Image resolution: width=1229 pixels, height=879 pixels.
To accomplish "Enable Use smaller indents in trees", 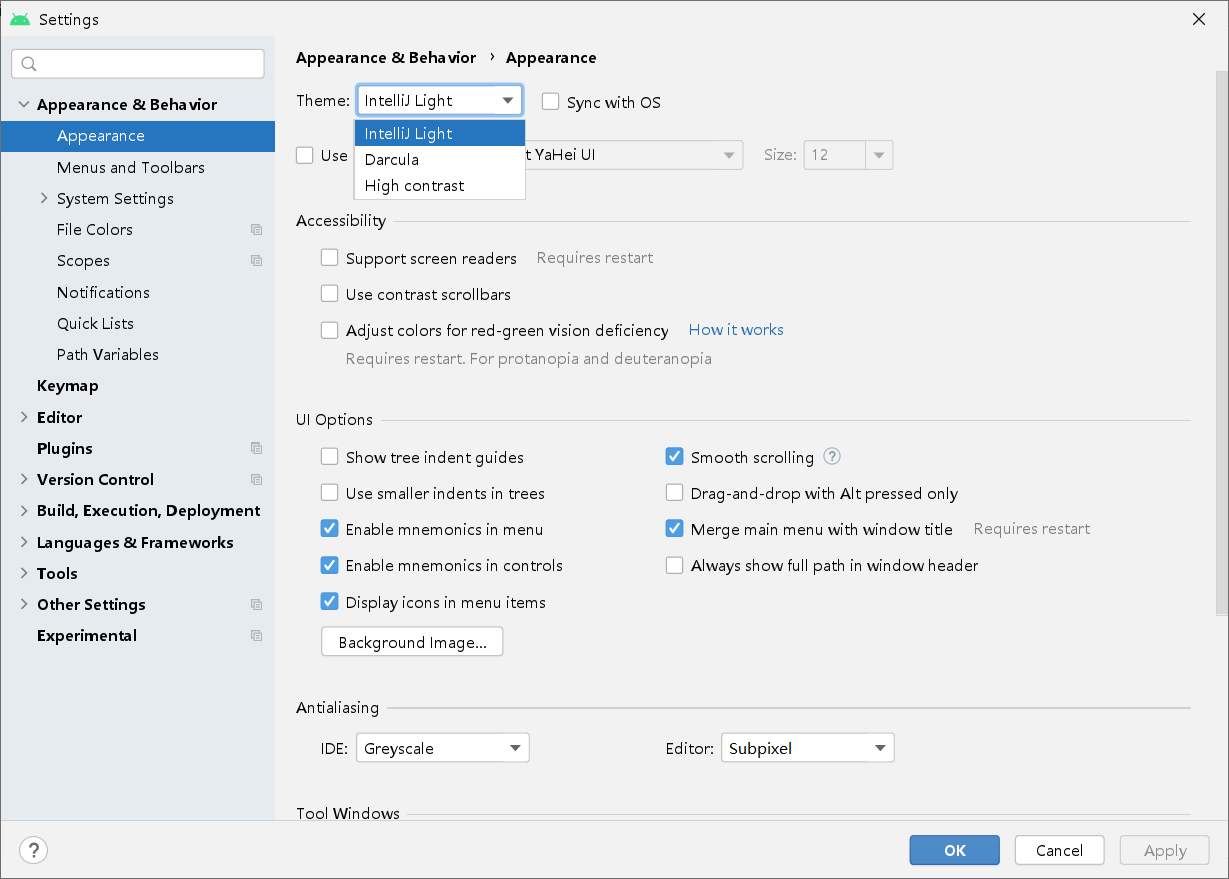I will coord(330,493).
